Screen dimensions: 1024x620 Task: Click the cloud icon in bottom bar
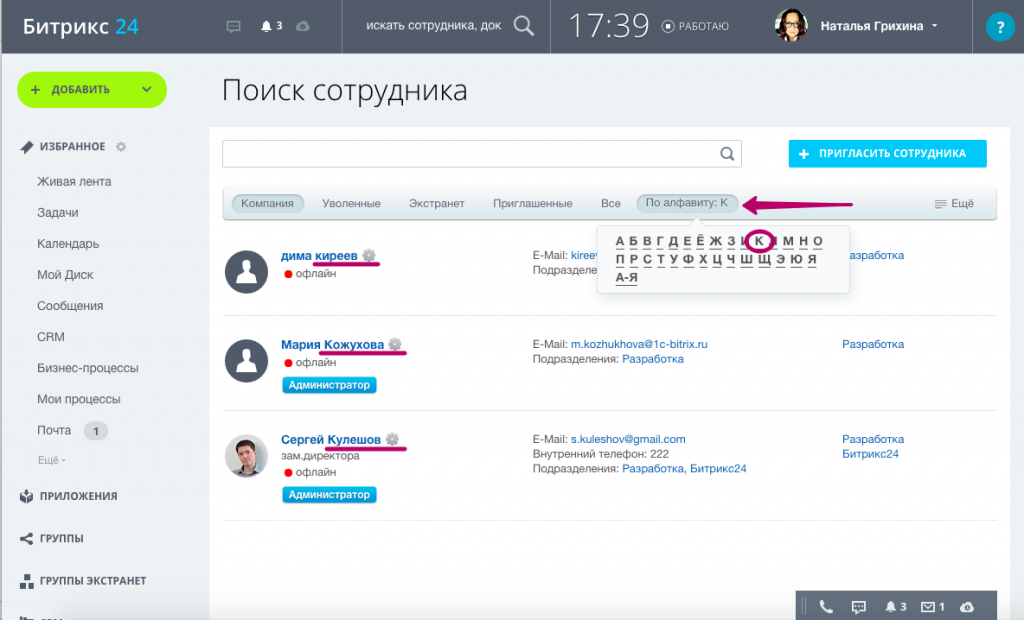(x=967, y=607)
